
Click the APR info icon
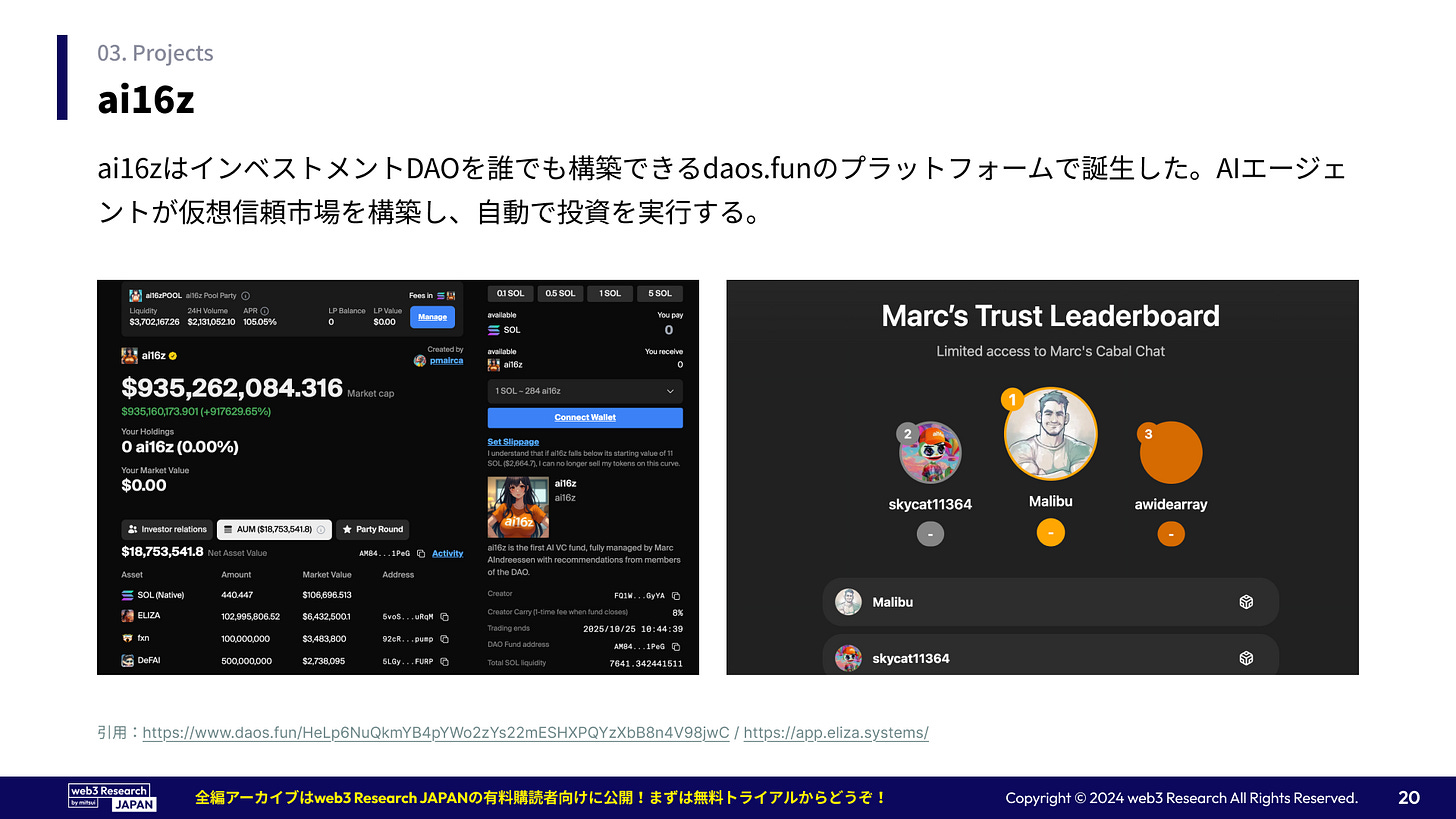click(264, 311)
